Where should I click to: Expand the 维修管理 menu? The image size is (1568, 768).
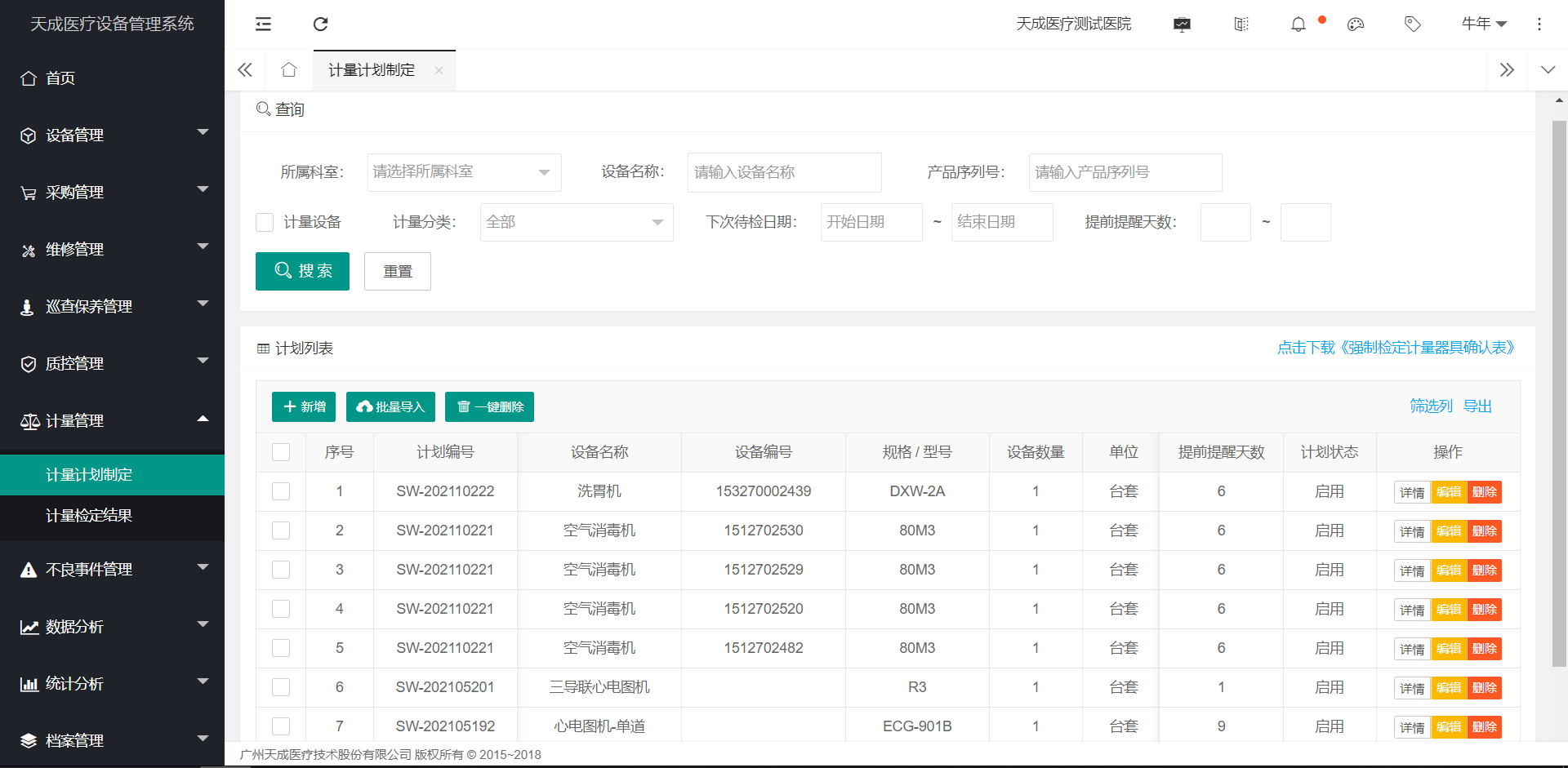click(203, 246)
